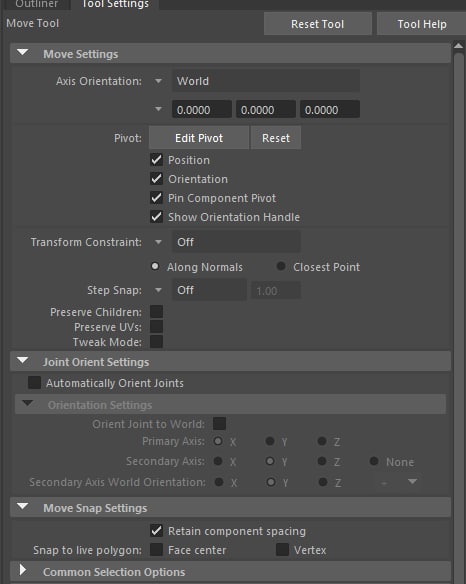Uncheck the Position pivot checkbox
Image resolution: width=466 pixels, height=584 pixels.
(x=156, y=160)
